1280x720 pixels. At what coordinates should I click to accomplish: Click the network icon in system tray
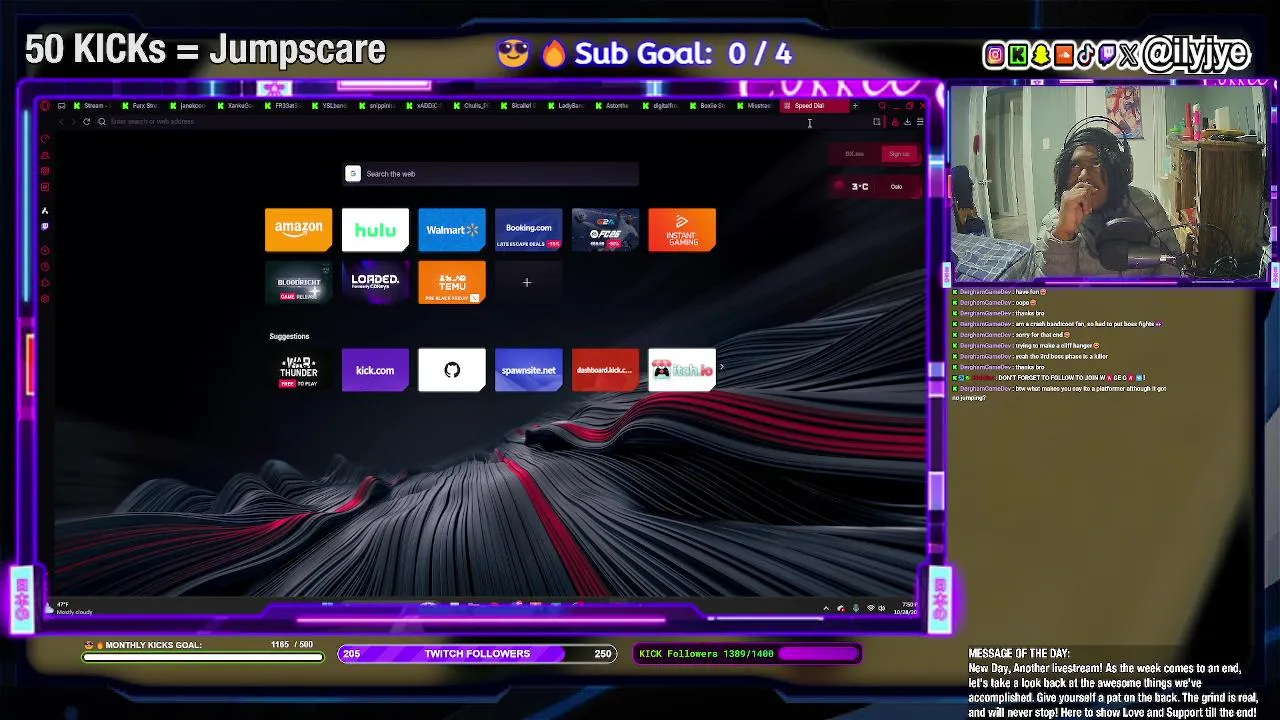point(870,608)
